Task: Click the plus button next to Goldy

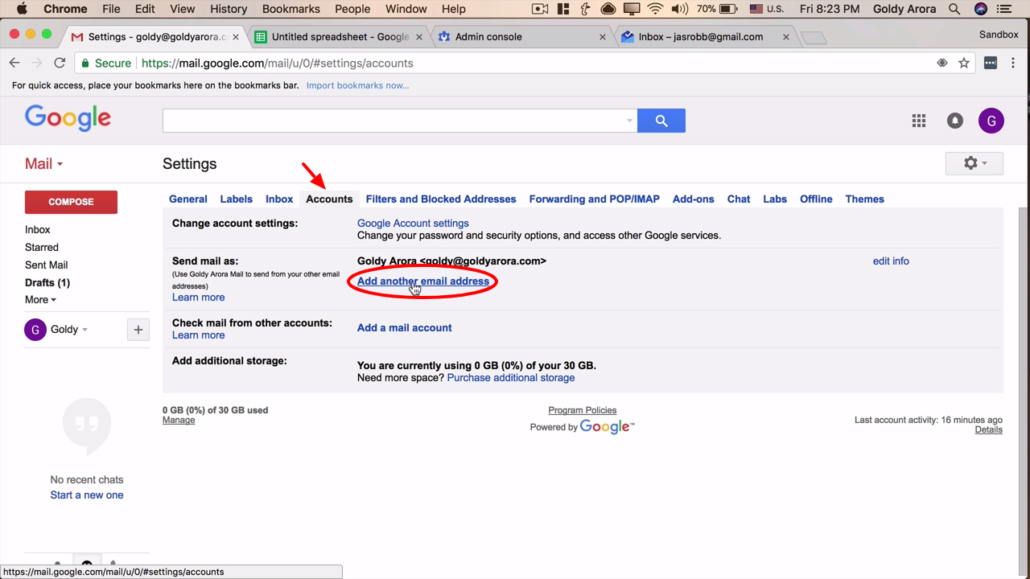Action: (138, 329)
